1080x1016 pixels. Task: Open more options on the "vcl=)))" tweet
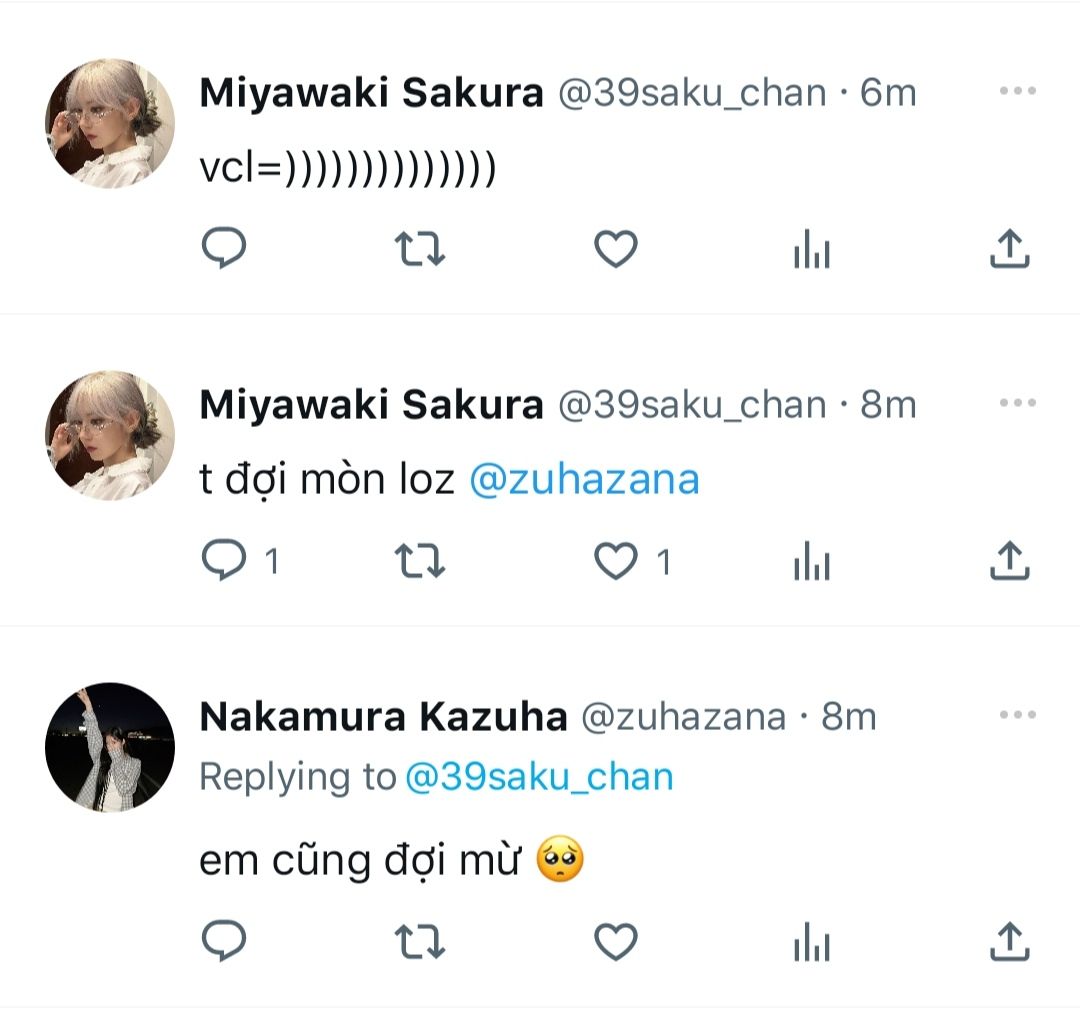coord(1017,91)
